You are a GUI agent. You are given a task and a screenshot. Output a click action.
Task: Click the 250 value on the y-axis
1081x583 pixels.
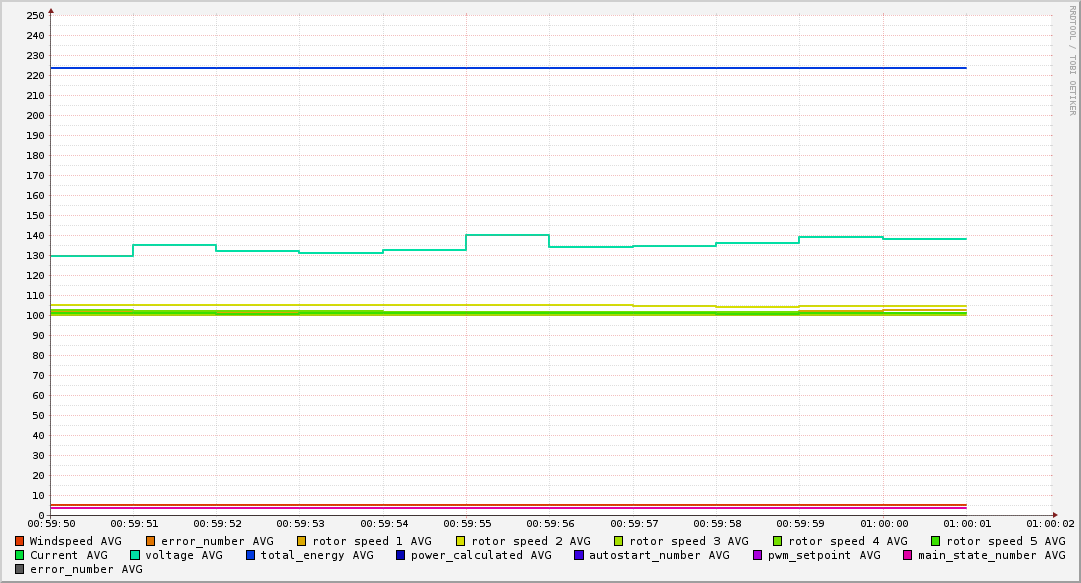click(x=36, y=15)
